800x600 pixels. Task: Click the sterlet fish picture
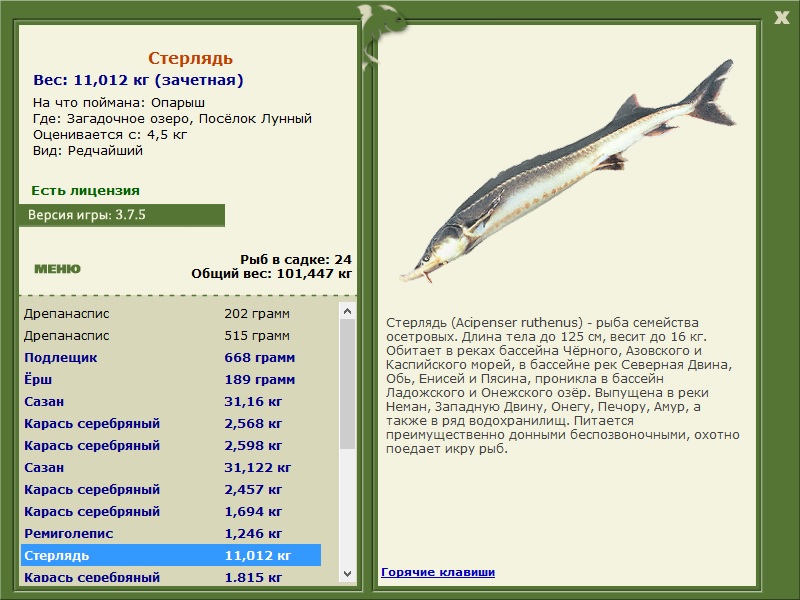coord(567,171)
